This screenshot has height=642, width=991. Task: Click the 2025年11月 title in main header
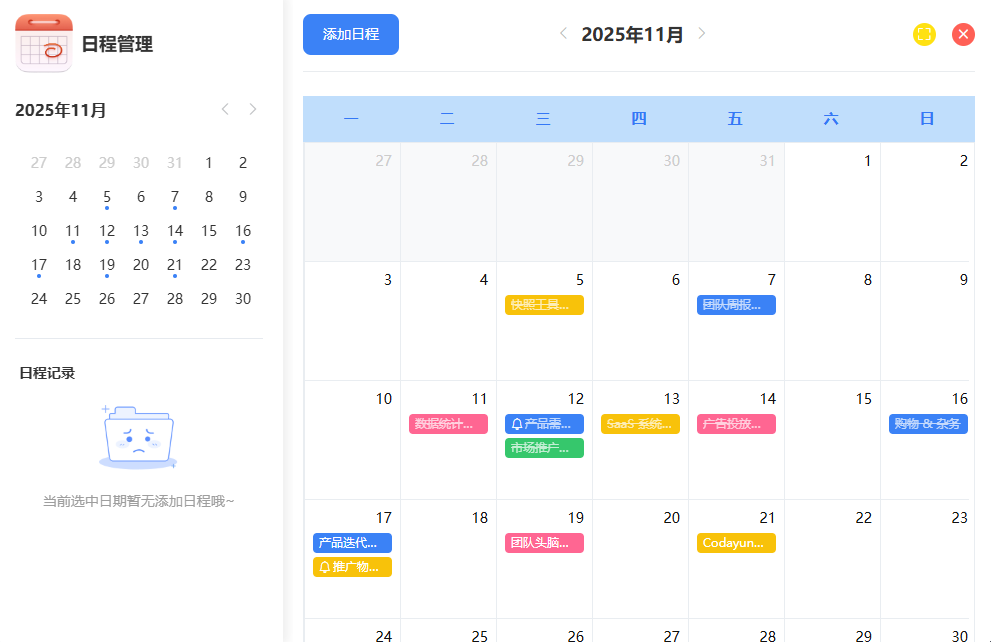coord(632,35)
